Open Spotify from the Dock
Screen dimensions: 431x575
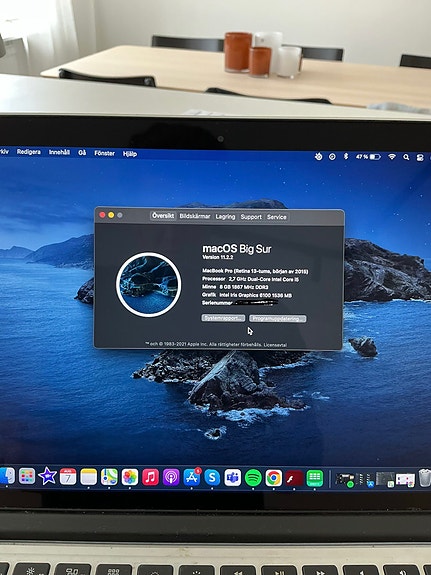pos(253,477)
